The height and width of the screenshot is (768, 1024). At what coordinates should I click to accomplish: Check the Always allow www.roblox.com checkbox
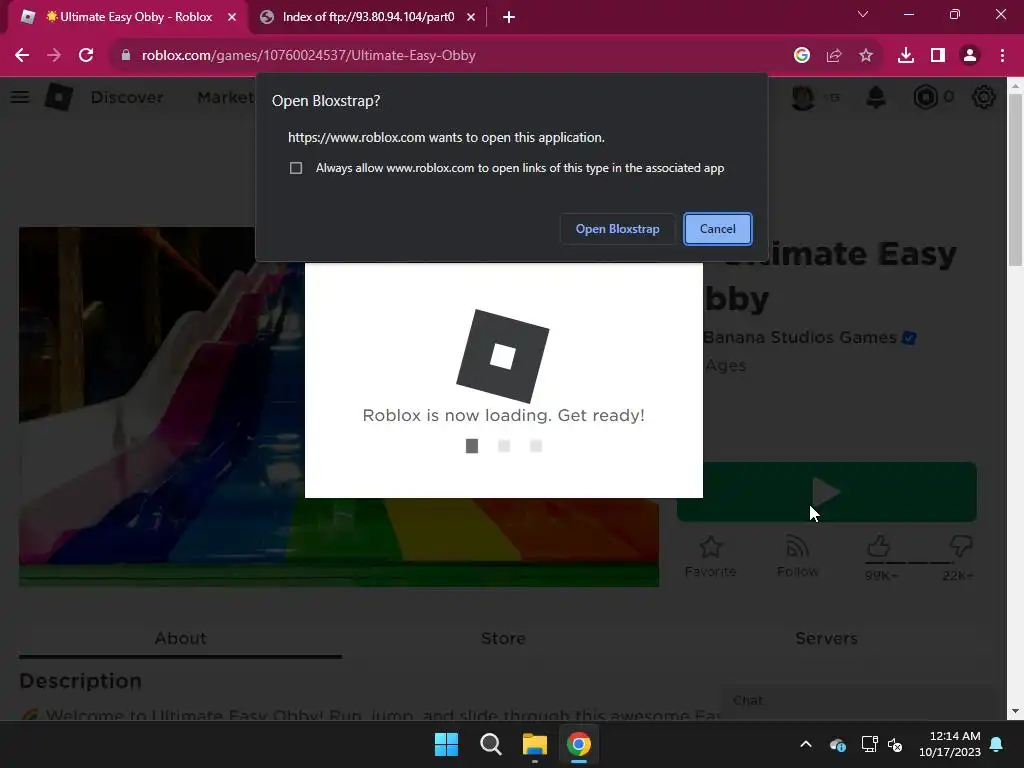[x=296, y=168]
